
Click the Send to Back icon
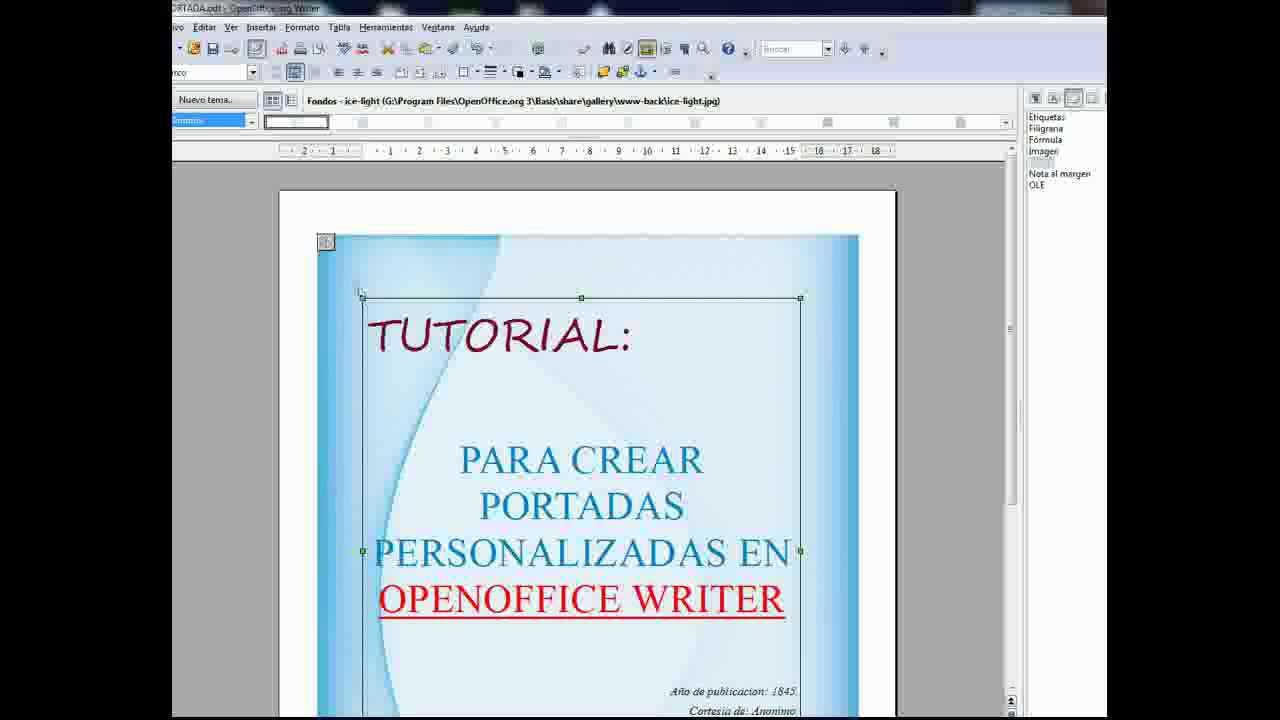(x=622, y=72)
